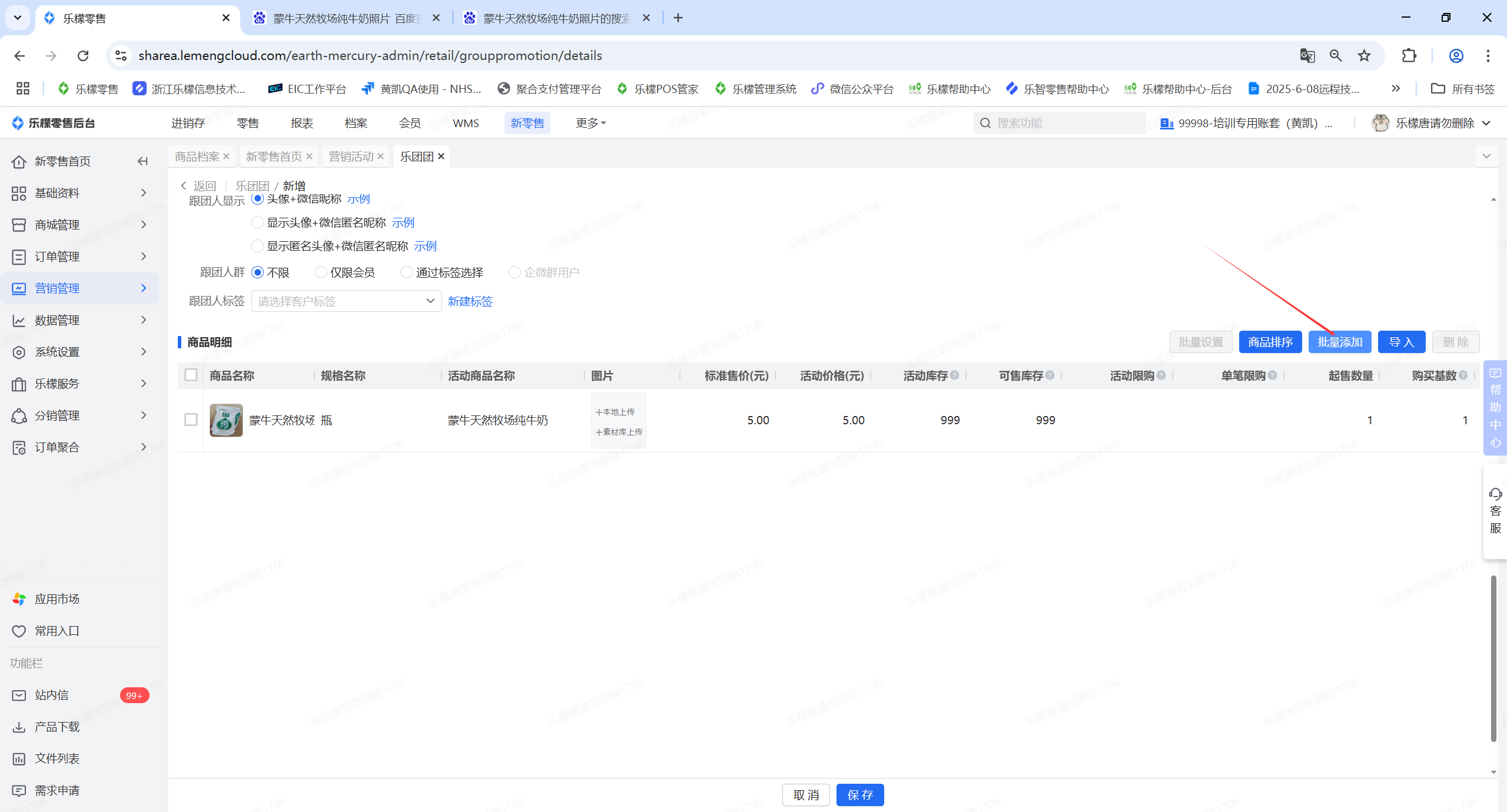Open 客服 headset widget

coord(1495,511)
